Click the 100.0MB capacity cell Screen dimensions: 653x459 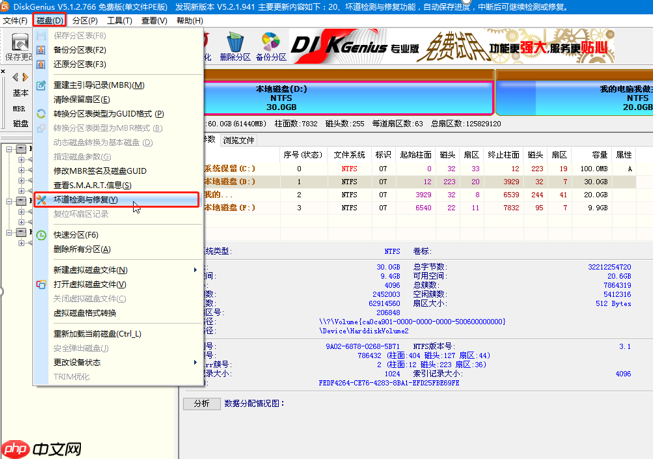click(x=594, y=169)
